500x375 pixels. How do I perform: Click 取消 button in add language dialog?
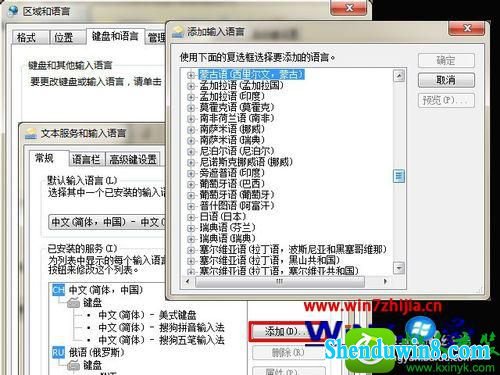[x=446, y=80]
